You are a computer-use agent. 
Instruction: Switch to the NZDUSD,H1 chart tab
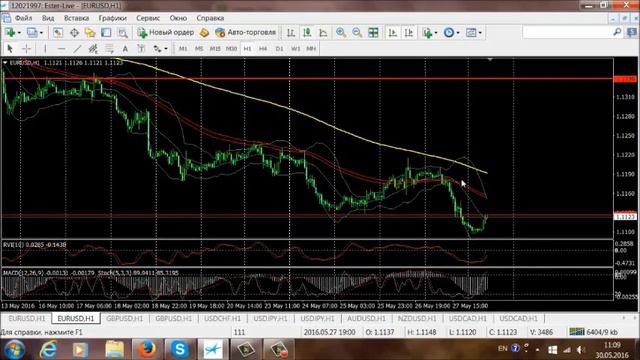(x=417, y=318)
